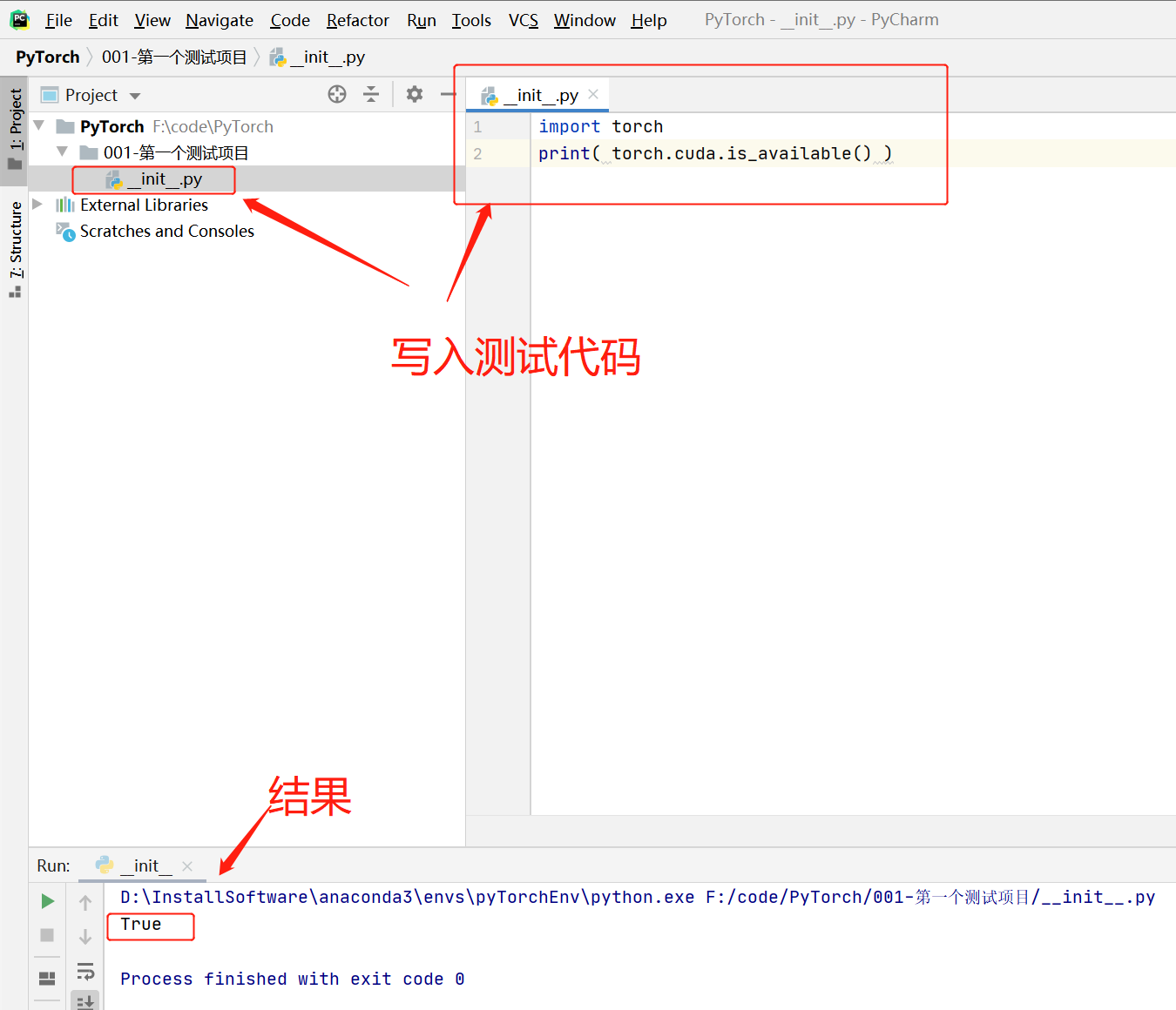Open the VCS menu

tap(524, 20)
